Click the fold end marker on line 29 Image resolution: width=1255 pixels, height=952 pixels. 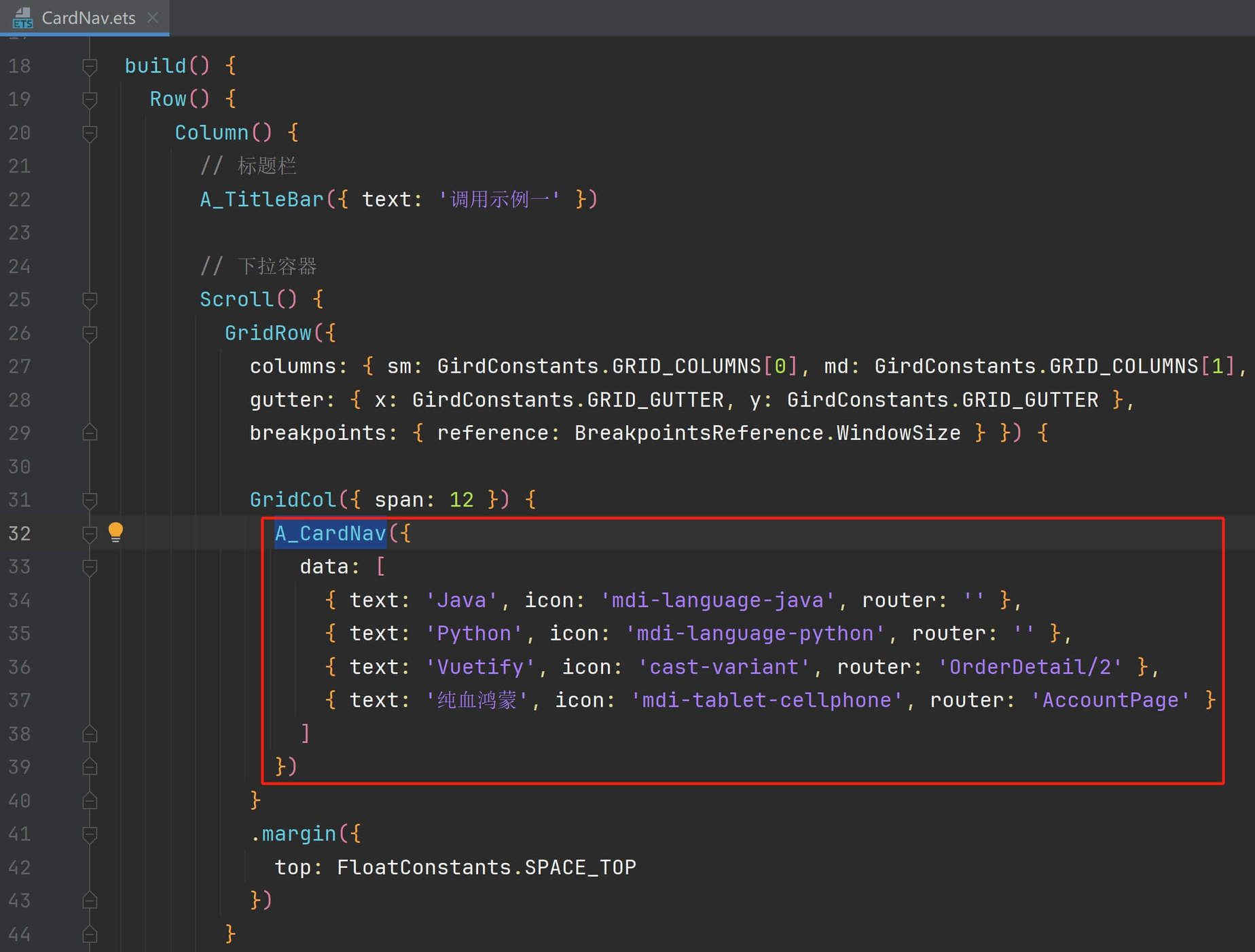tap(90, 433)
